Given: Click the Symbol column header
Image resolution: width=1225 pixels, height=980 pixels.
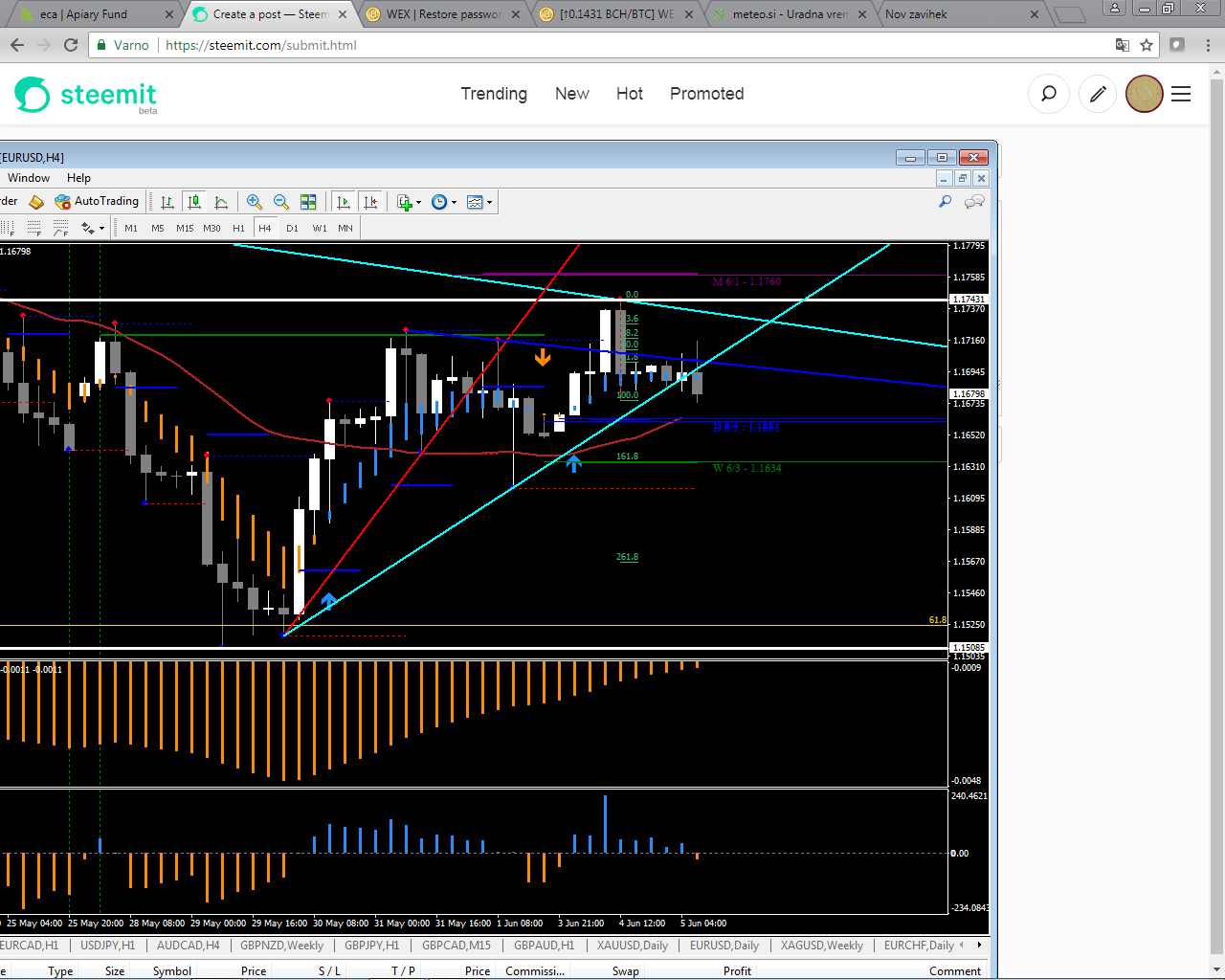Looking at the screenshot, I should 172,970.
